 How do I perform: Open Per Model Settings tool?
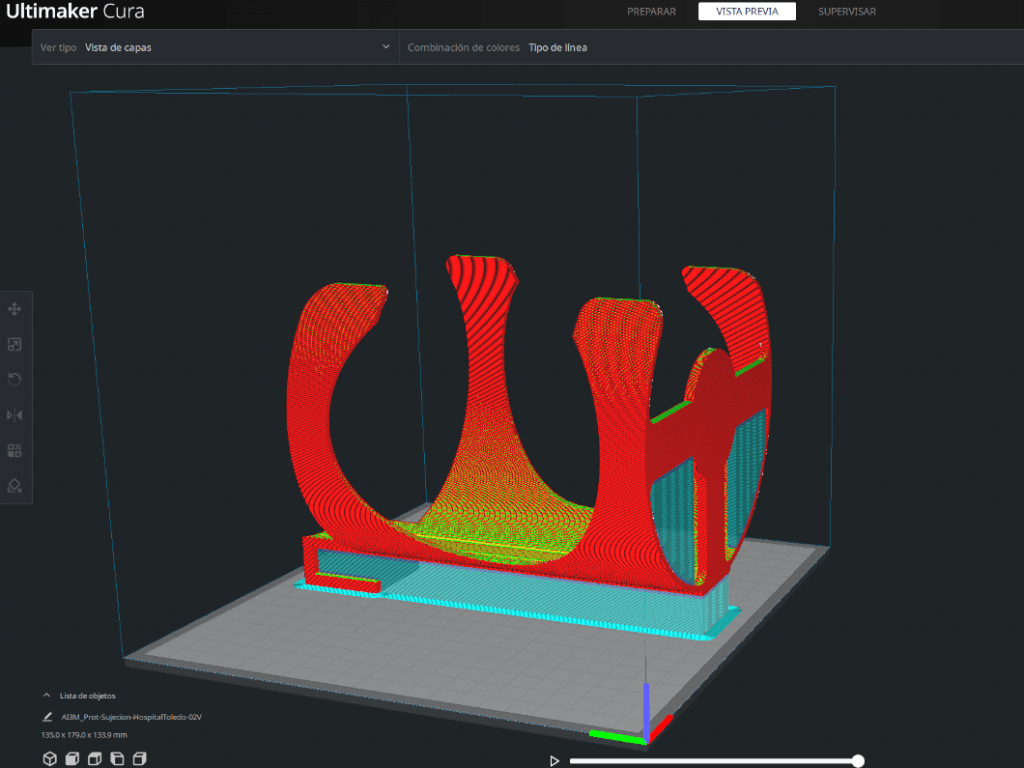(14, 451)
